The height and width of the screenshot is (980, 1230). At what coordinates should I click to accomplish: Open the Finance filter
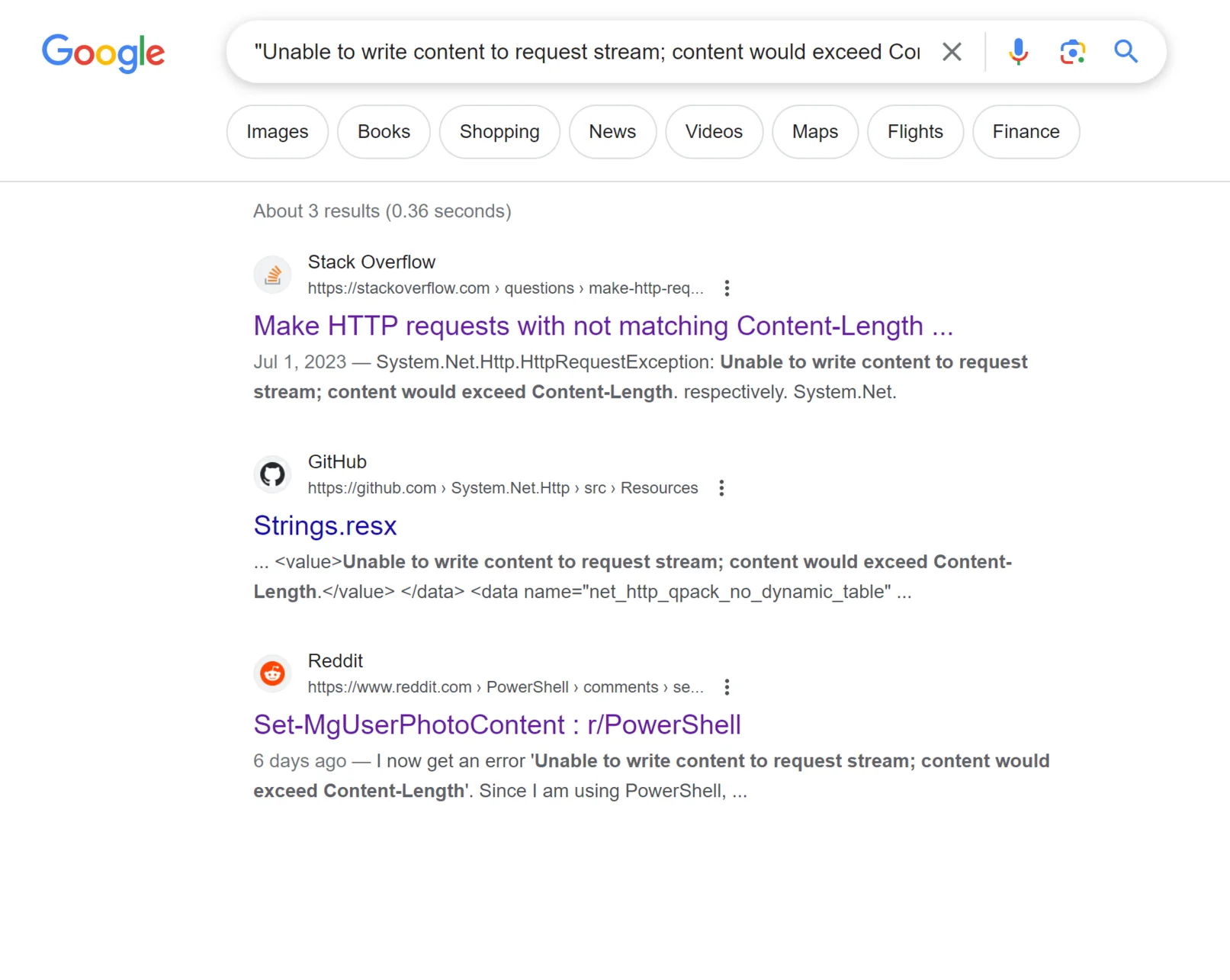pyautogui.click(x=1025, y=132)
